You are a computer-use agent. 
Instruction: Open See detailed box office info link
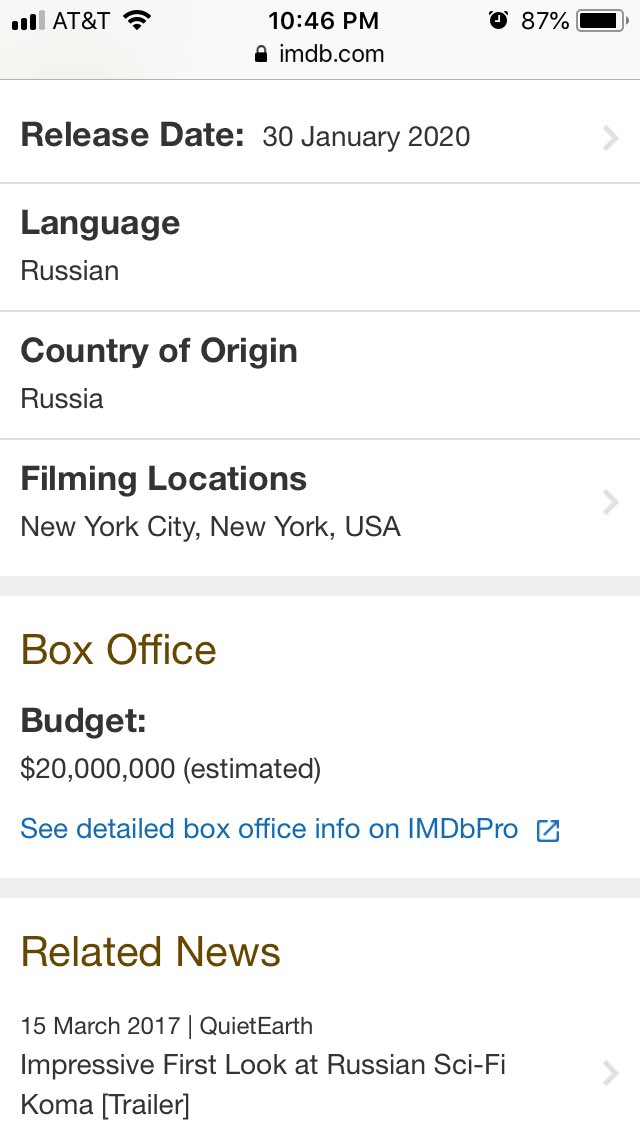click(x=269, y=829)
